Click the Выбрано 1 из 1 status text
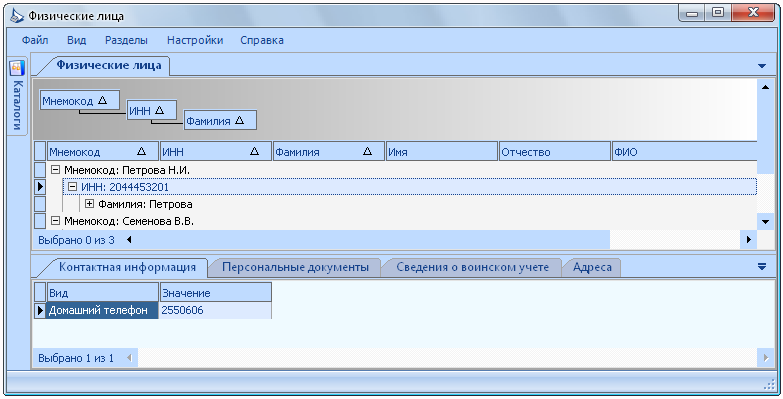 pos(76,358)
